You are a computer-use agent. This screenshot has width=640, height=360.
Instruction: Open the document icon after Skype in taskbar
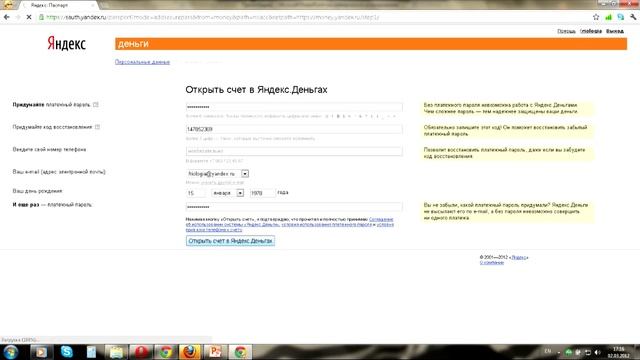pos(91,352)
